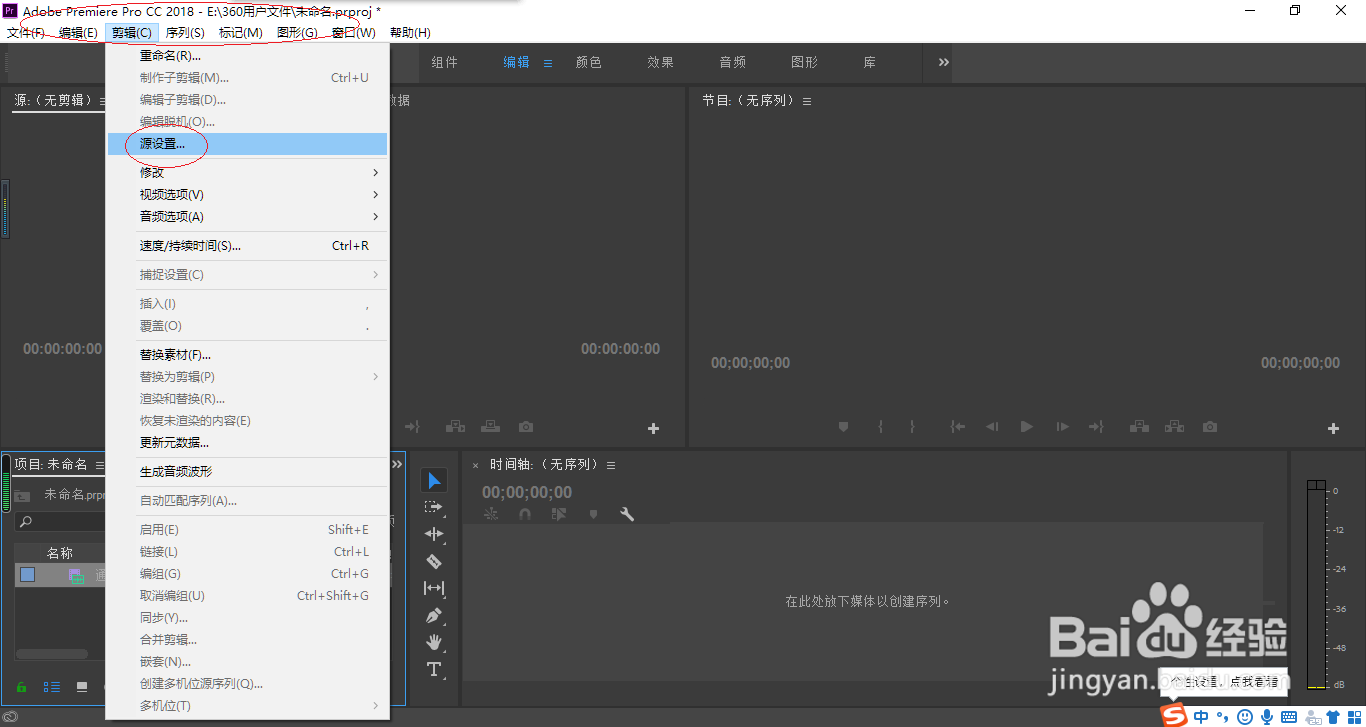
Task: Go to In point in Program monitor
Action: tap(958, 427)
